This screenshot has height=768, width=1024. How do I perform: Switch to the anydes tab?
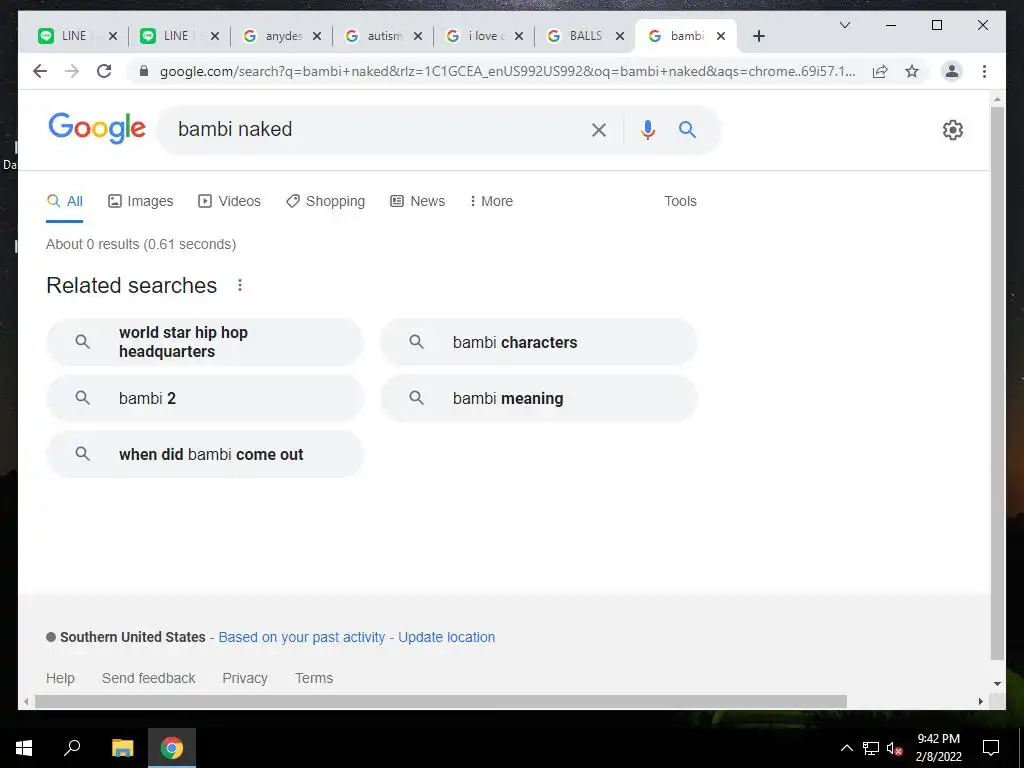tap(274, 36)
